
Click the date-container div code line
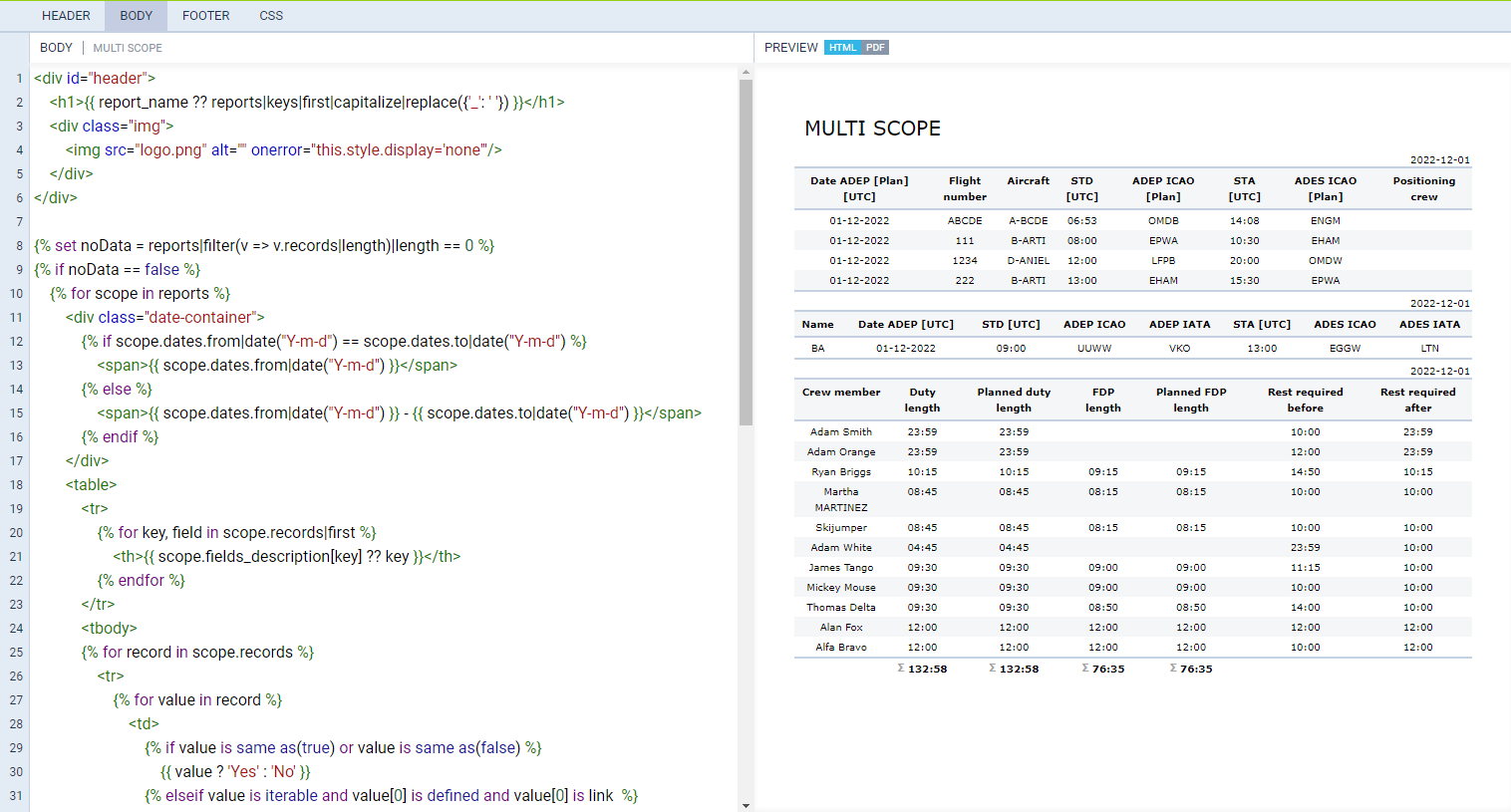pyautogui.click(x=165, y=317)
